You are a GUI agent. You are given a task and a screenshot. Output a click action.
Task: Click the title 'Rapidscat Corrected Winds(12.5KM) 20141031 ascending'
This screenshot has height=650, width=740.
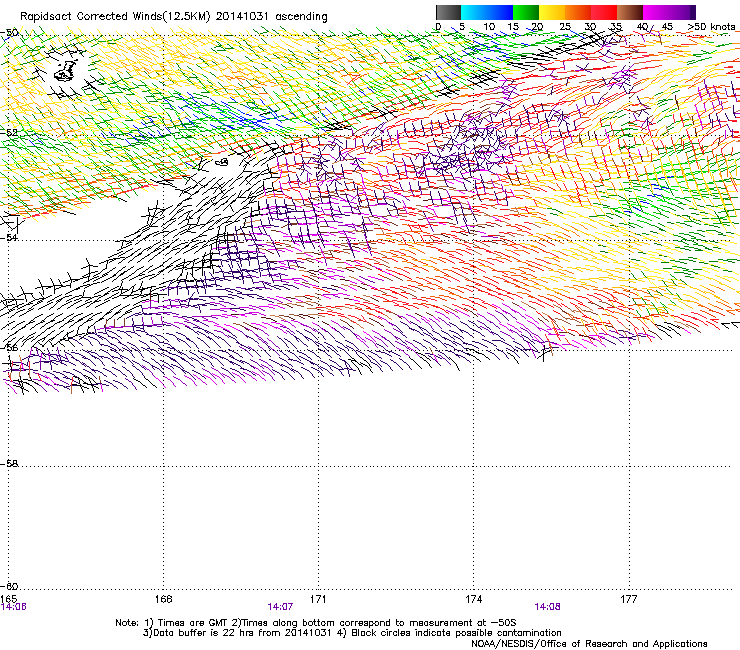174,17
